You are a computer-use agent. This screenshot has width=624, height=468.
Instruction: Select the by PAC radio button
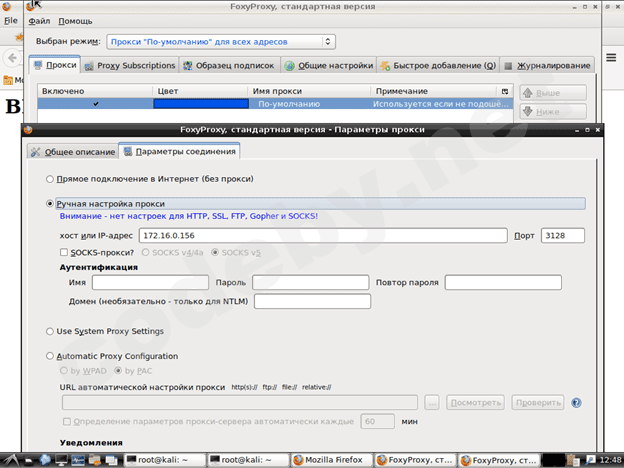click(118, 371)
